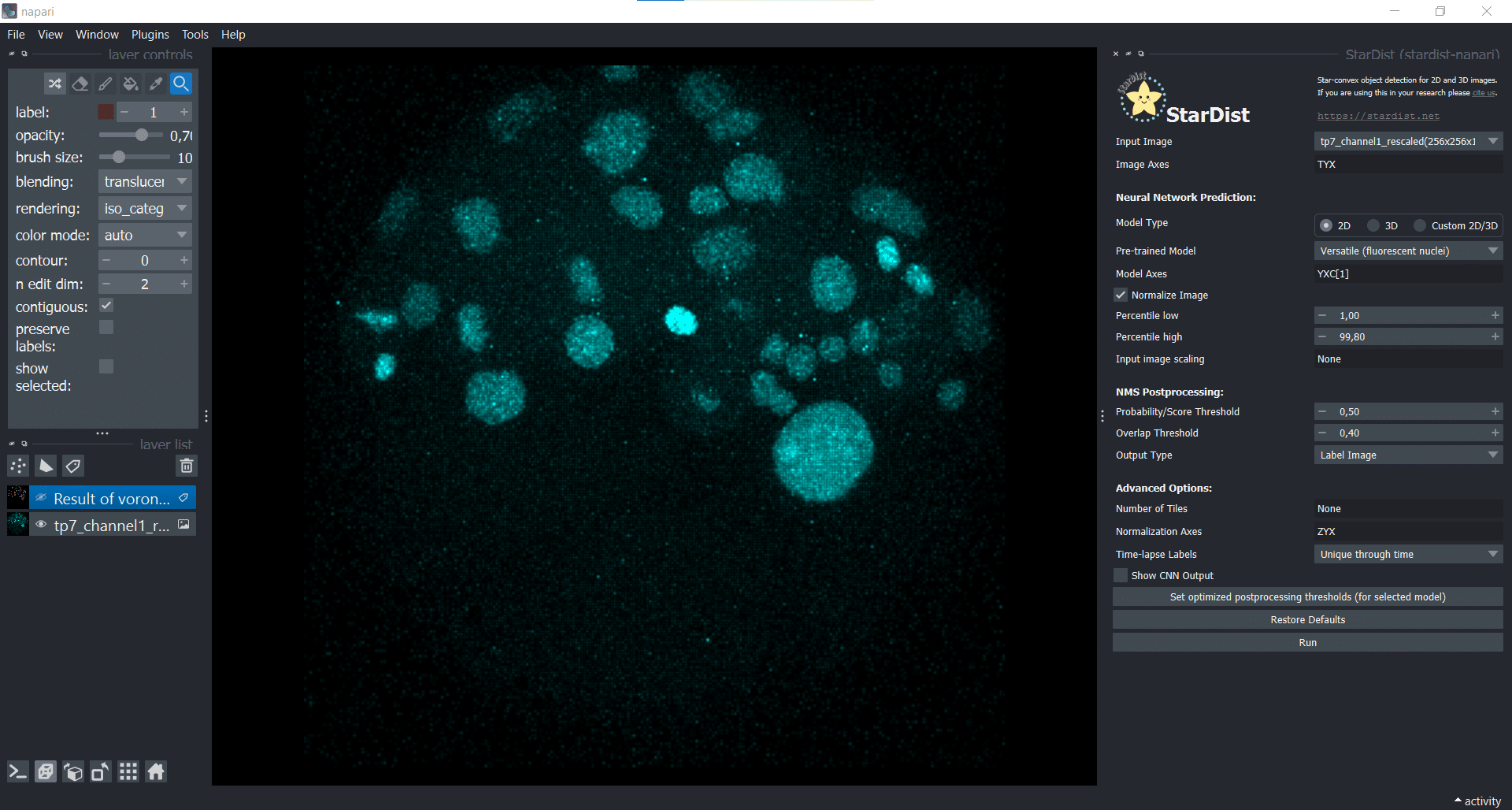
Task: Open the blending mode dropdown
Action: tap(146, 181)
